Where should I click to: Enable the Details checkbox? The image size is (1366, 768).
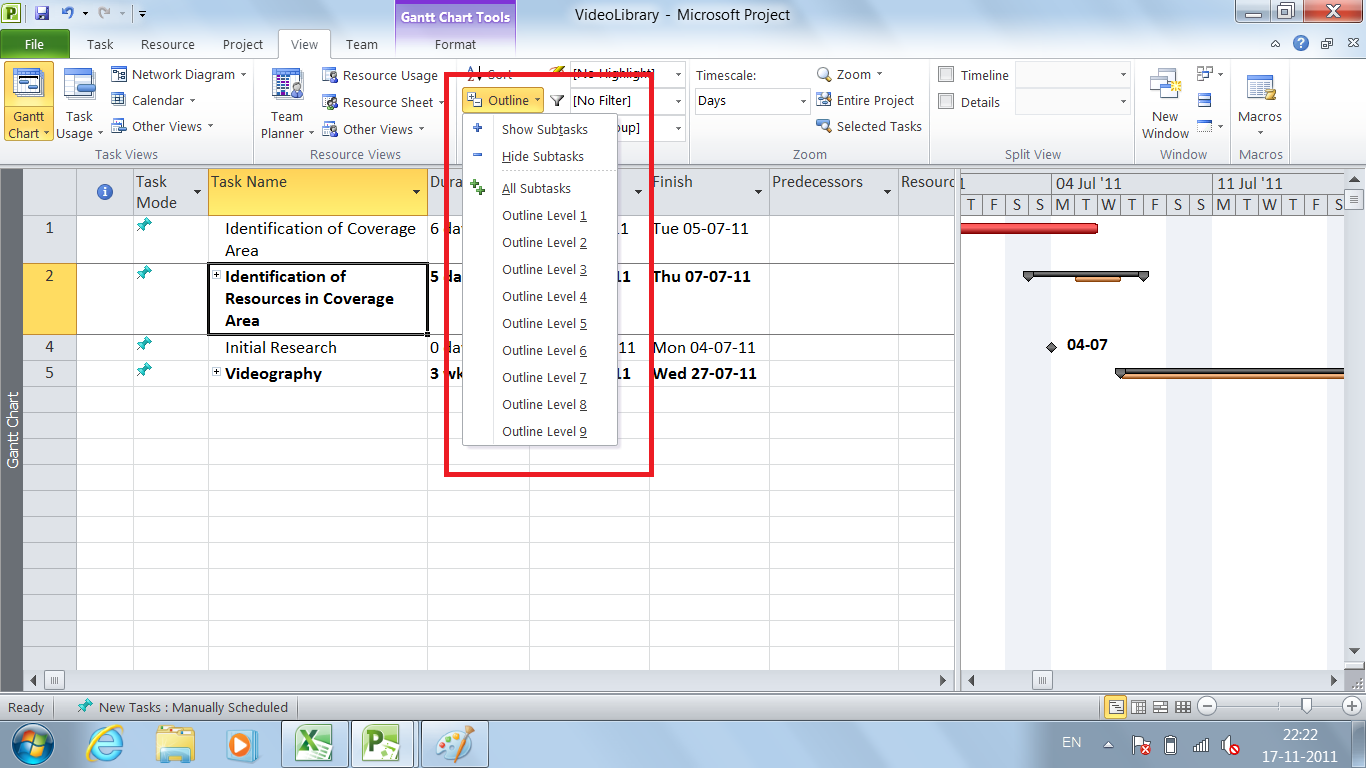pos(946,102)
